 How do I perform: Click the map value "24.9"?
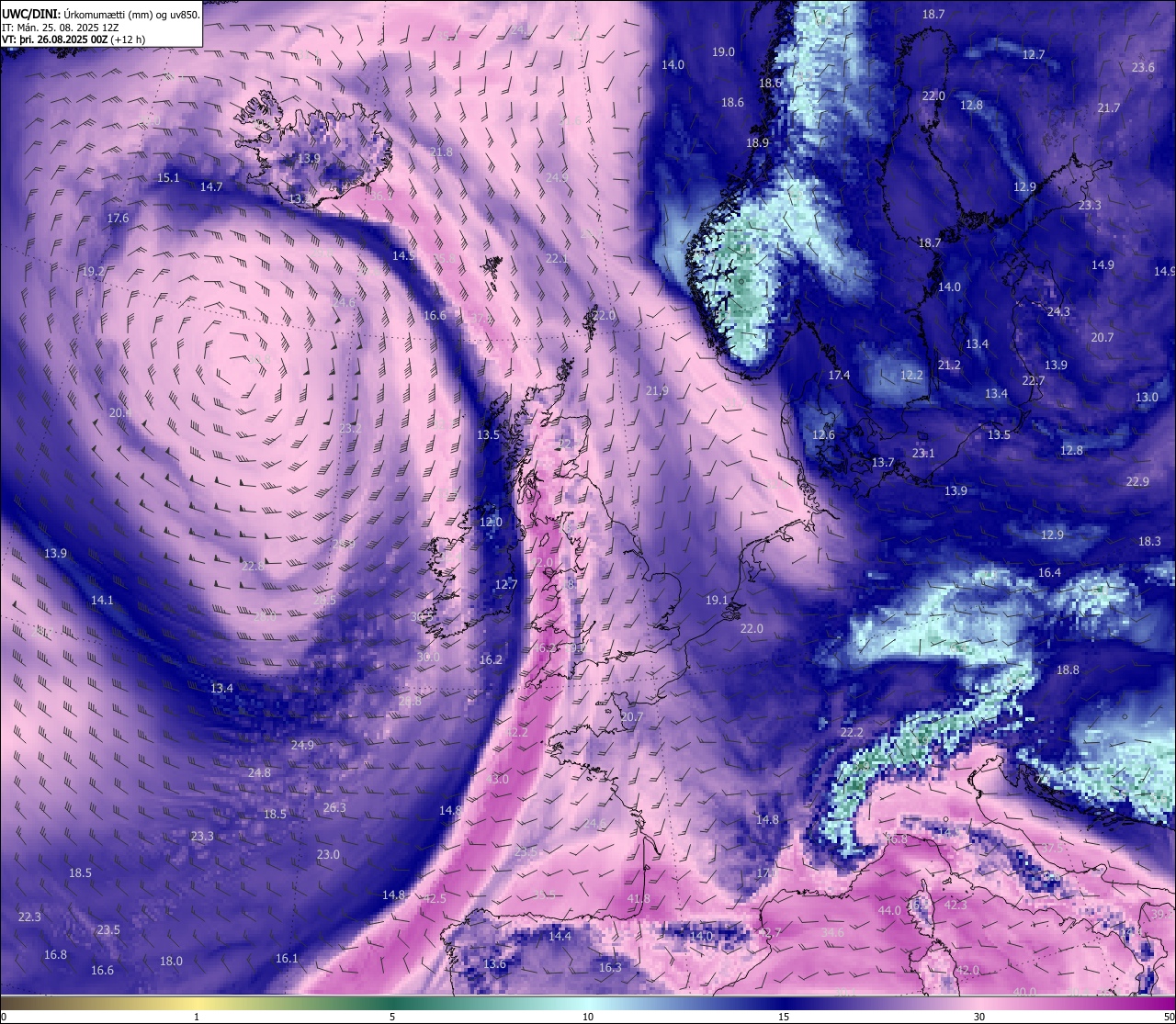(302, 745)
